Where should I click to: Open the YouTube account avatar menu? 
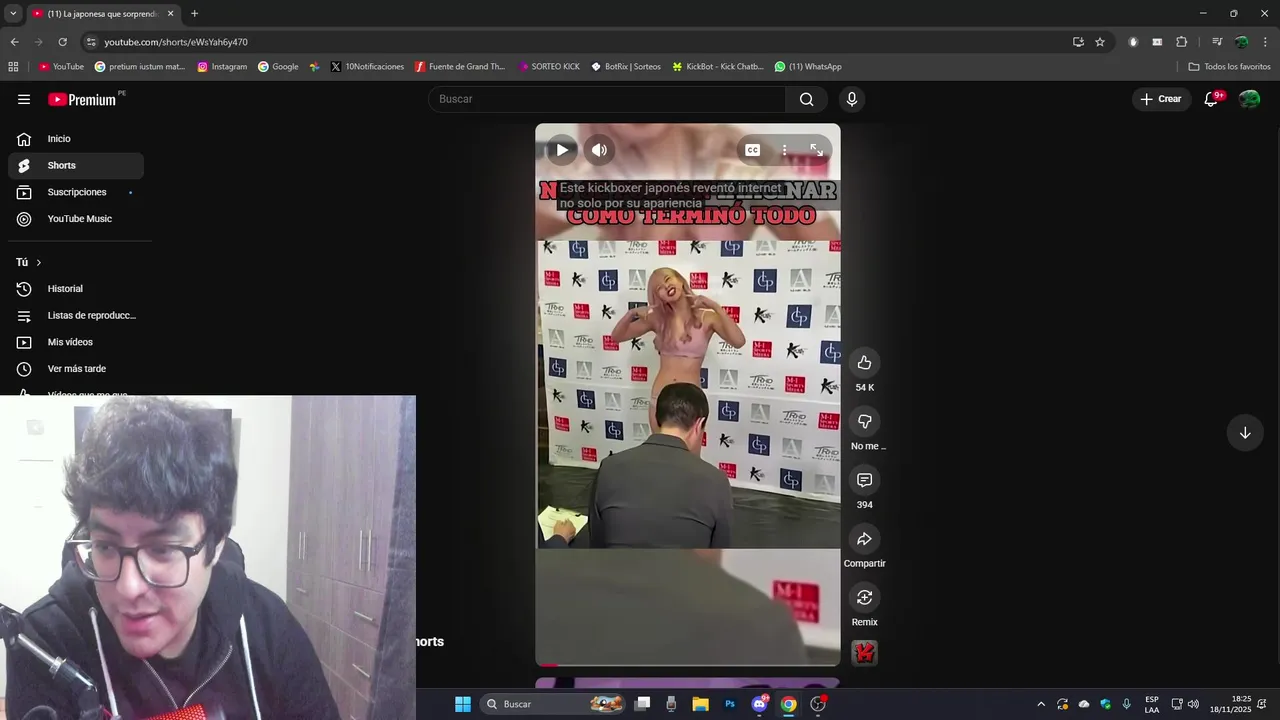coord(1249,99)
